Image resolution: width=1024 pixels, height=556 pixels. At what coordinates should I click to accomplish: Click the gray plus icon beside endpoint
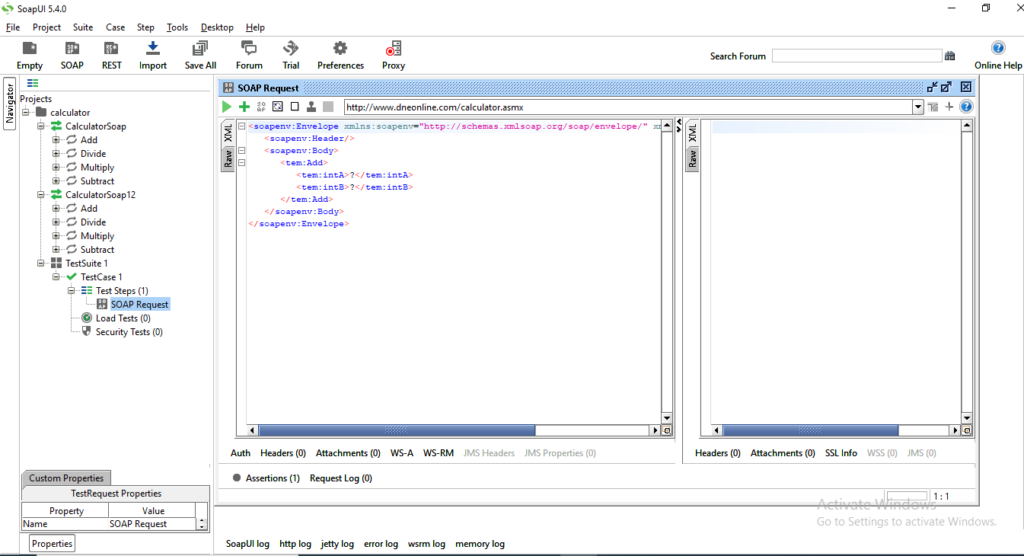[x=949, y=106]
